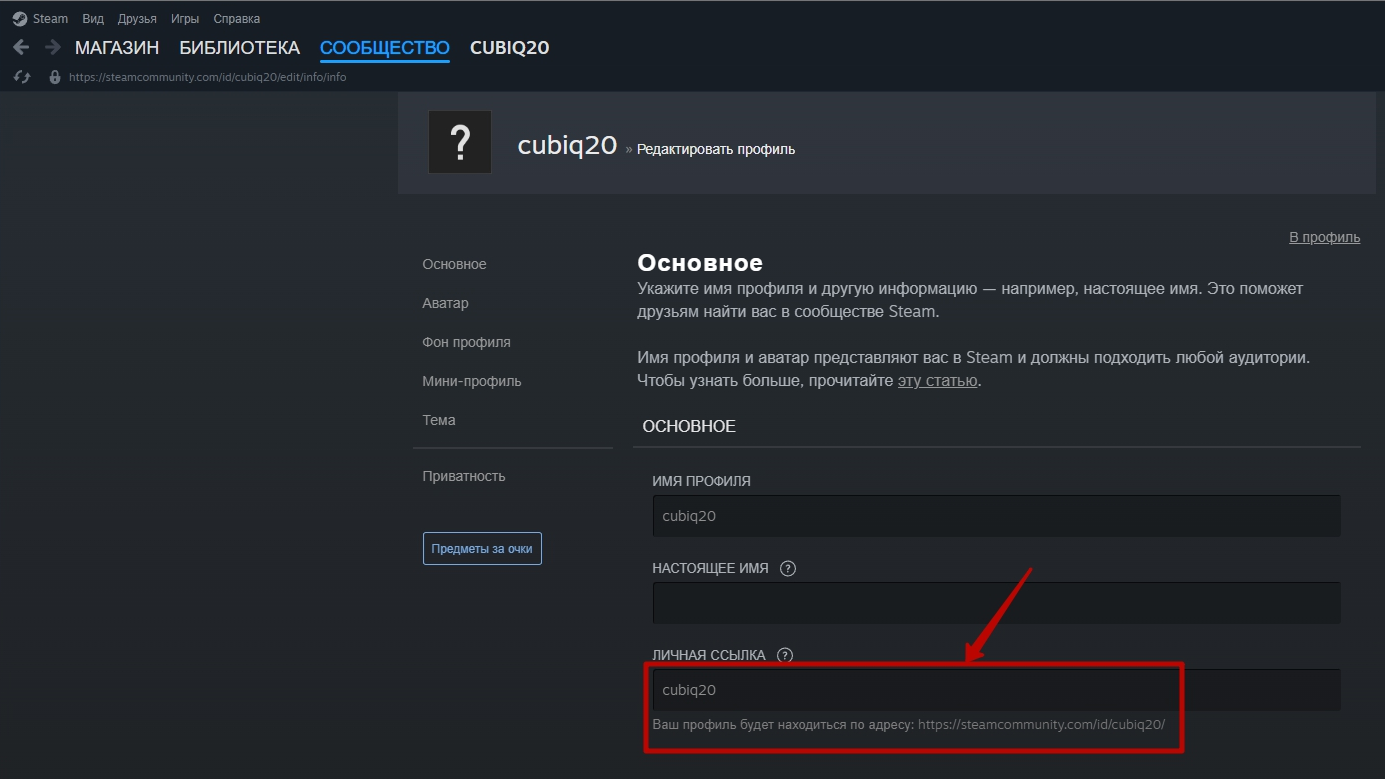Switch to the СООБЩЕСТВО tab
The height and width of the screenshot is (779, 1385).
click(x=385, y=48)
